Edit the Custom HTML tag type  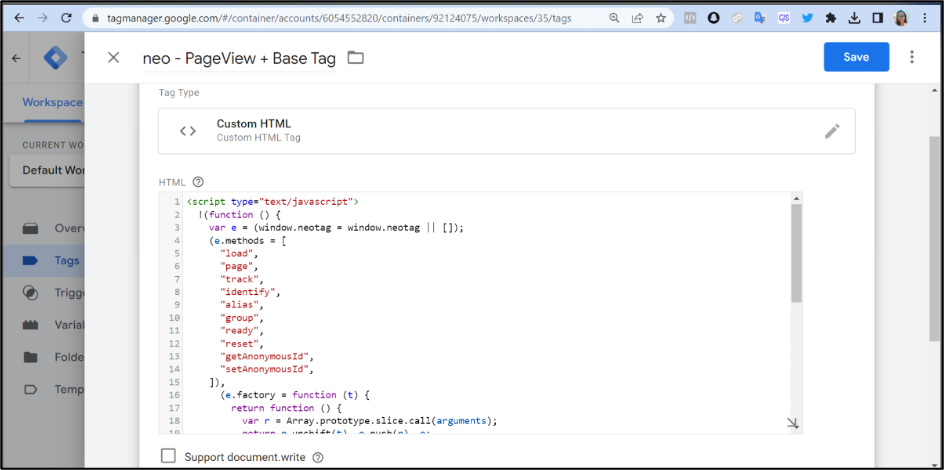[x=832, y=131]
